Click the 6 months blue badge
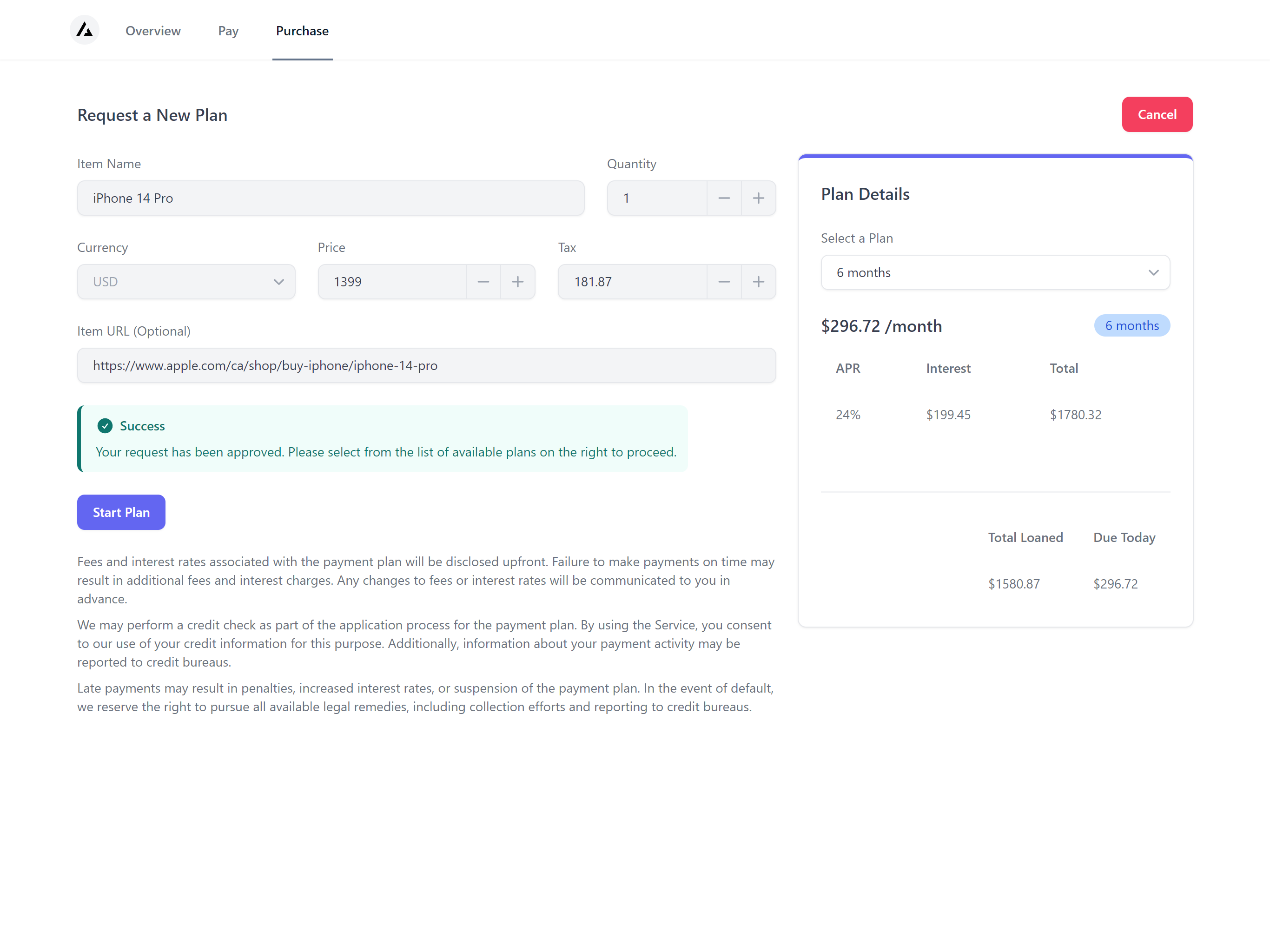The height and width of the screenshot is (952, 1270). [x=1131, y=325]
